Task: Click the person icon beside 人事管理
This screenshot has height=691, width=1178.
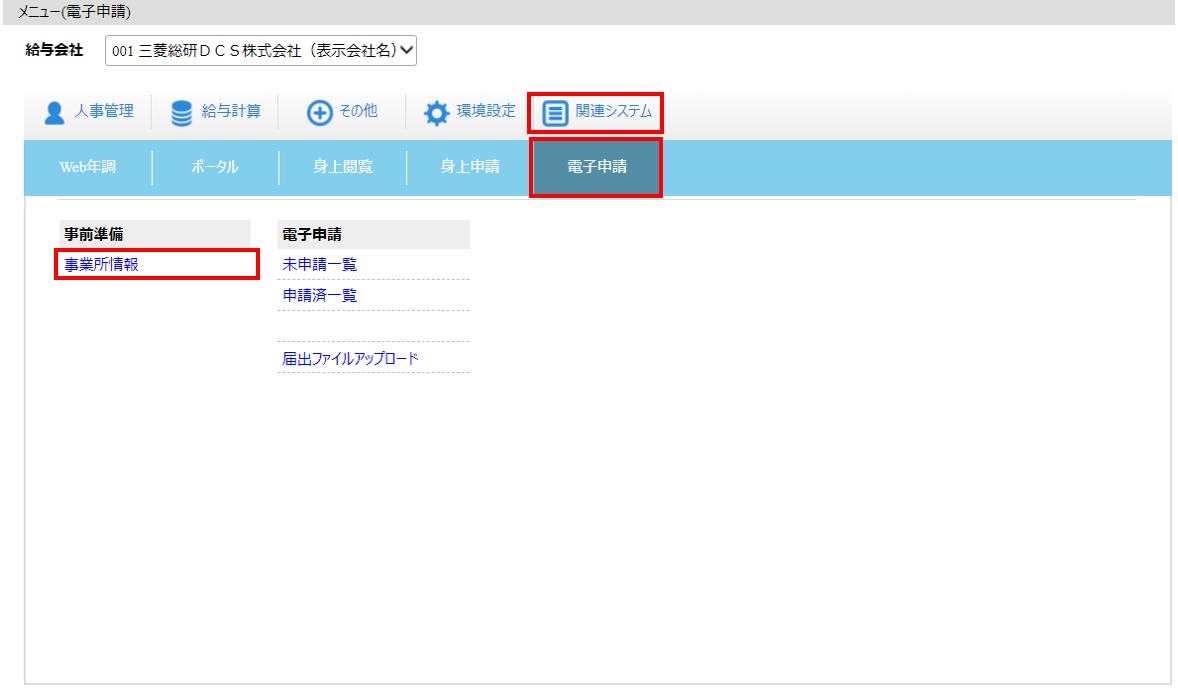Action: click(x=54, y=113)
